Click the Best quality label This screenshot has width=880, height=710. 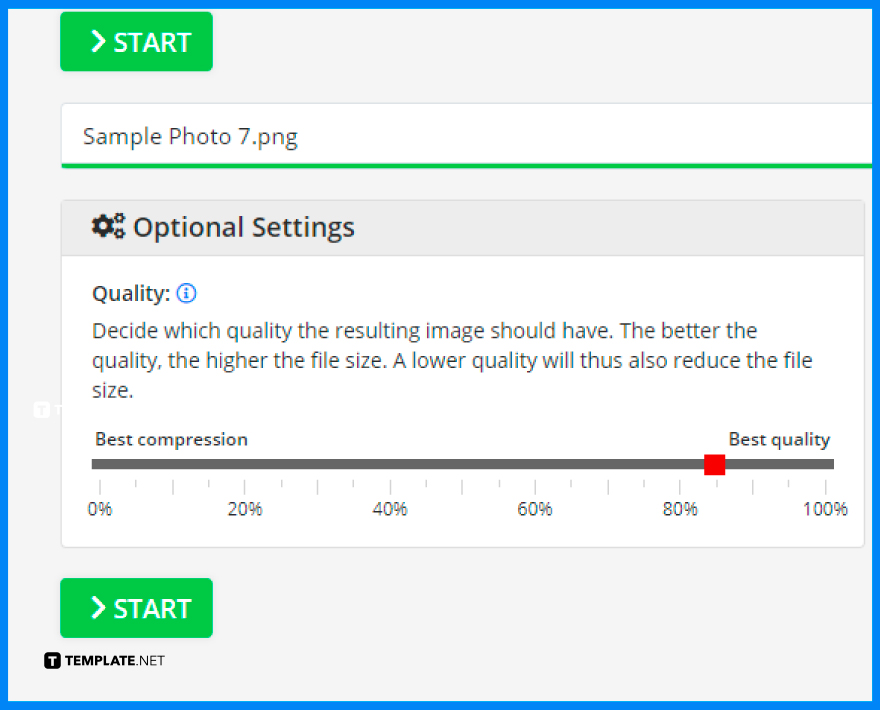pos(779,439)
